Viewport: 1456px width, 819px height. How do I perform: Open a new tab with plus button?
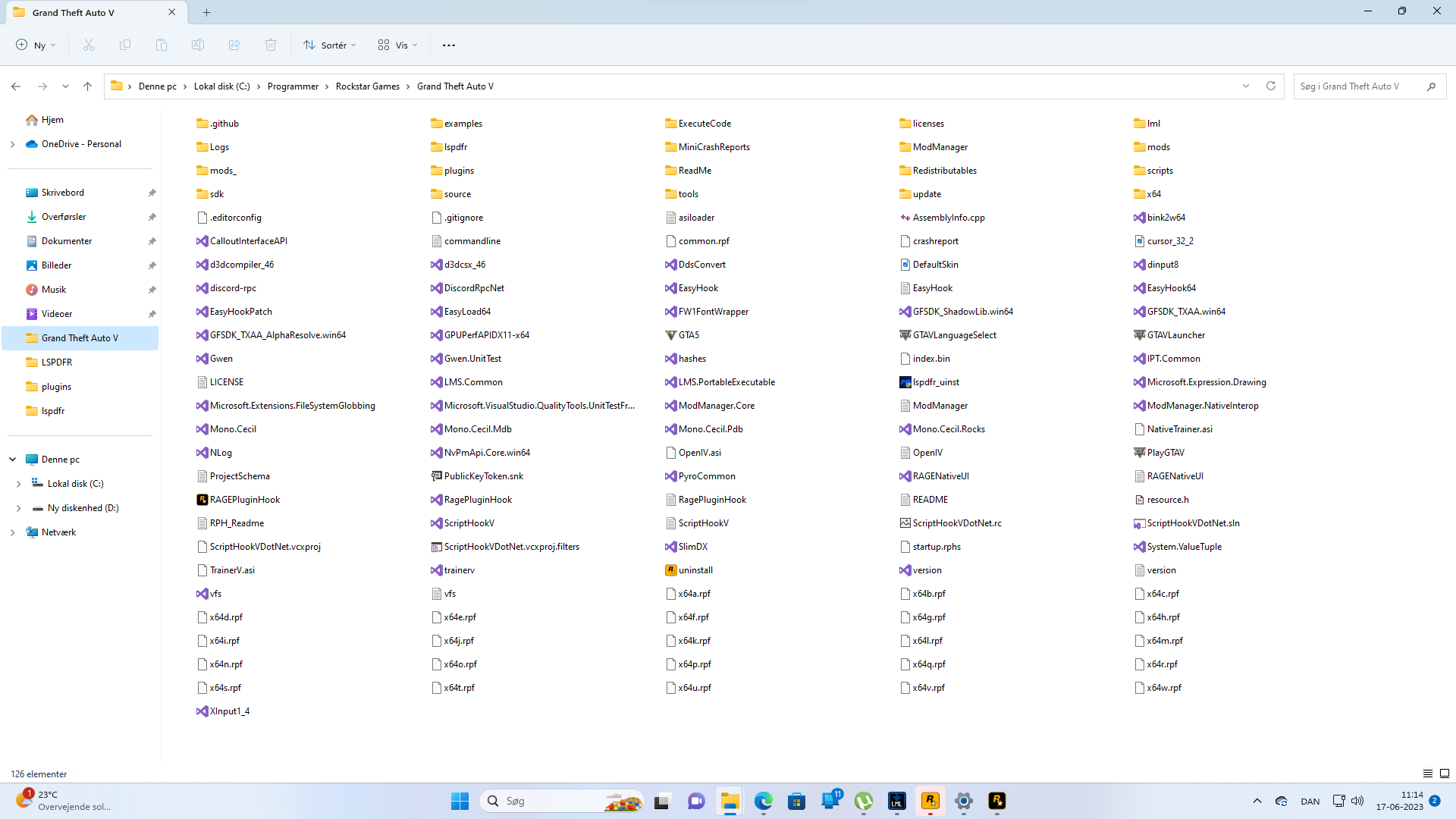(207, 12)
